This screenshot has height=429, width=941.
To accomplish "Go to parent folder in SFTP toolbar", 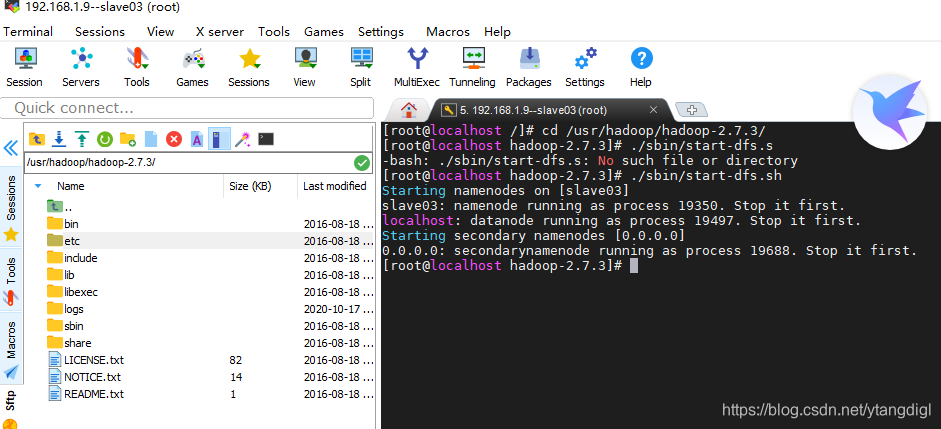I will click(37, 139).
